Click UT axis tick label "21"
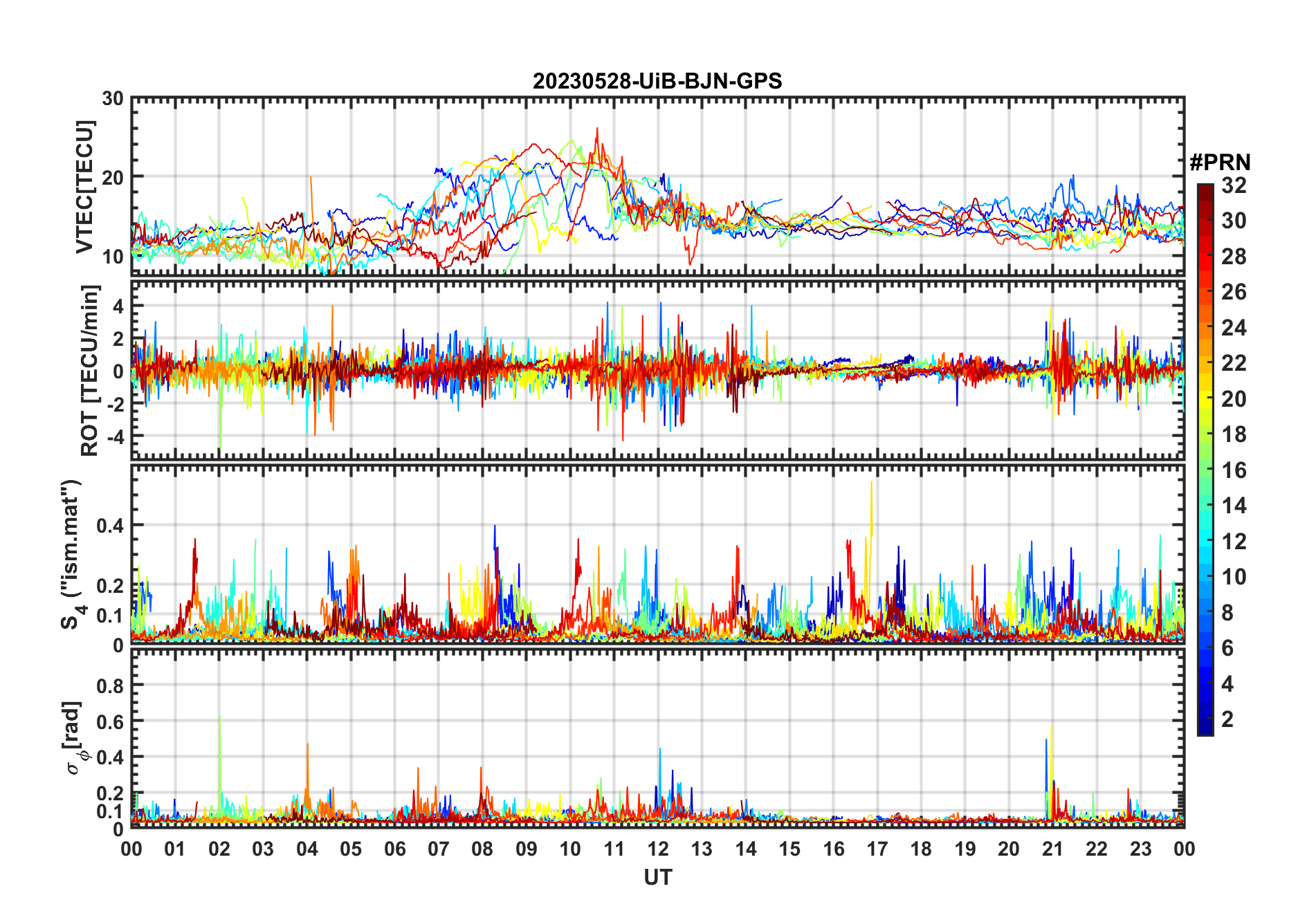 1052,849
